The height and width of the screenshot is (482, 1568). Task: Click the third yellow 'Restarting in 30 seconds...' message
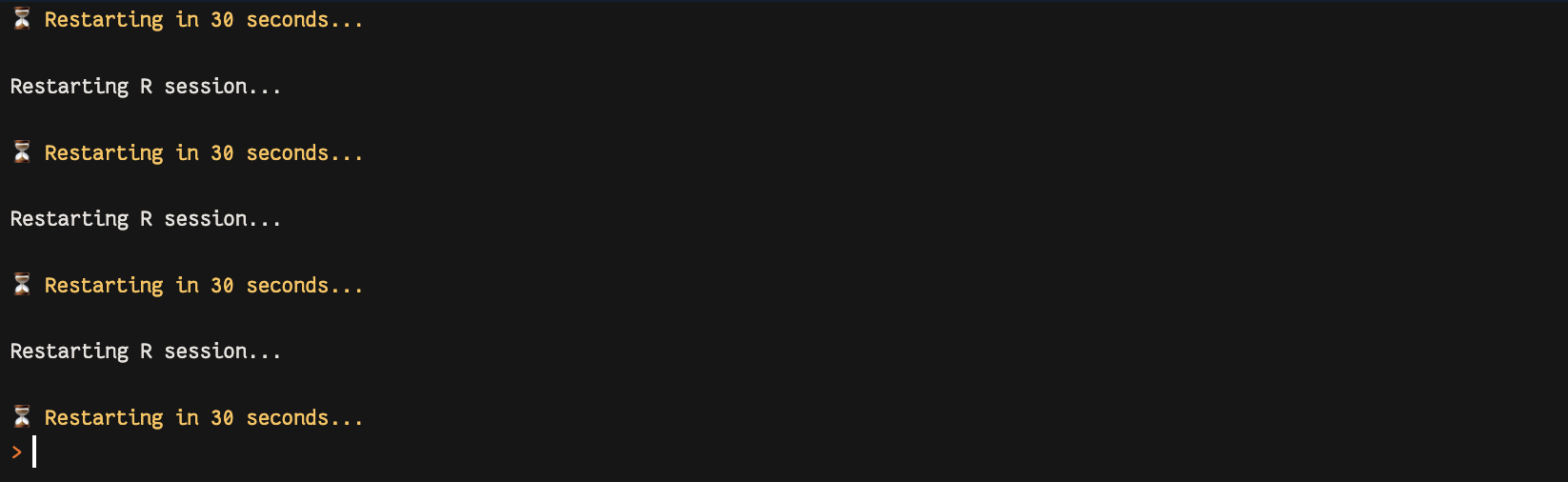[204, 286]
